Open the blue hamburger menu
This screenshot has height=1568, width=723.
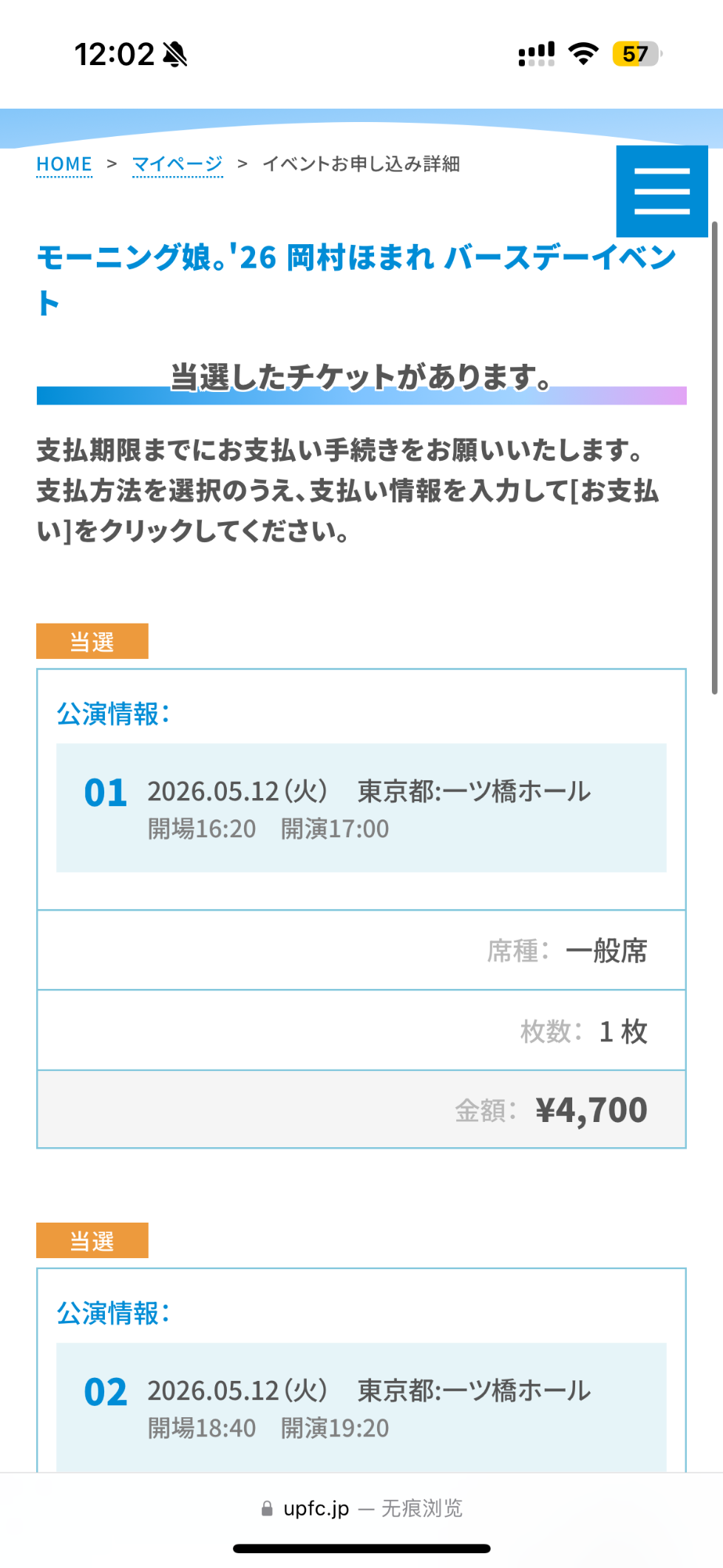(662, 191)
